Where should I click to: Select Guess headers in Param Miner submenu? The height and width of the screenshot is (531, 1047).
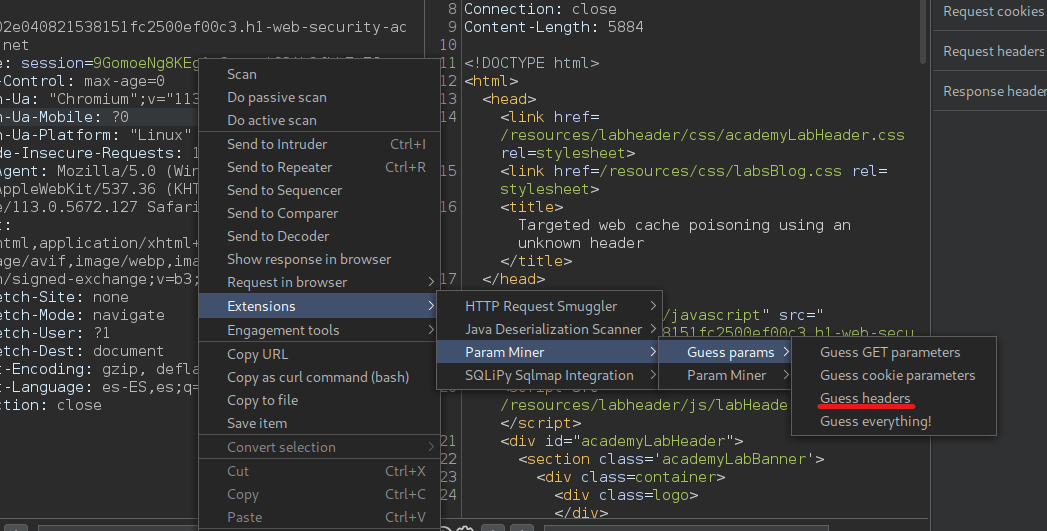pos(865,398)
